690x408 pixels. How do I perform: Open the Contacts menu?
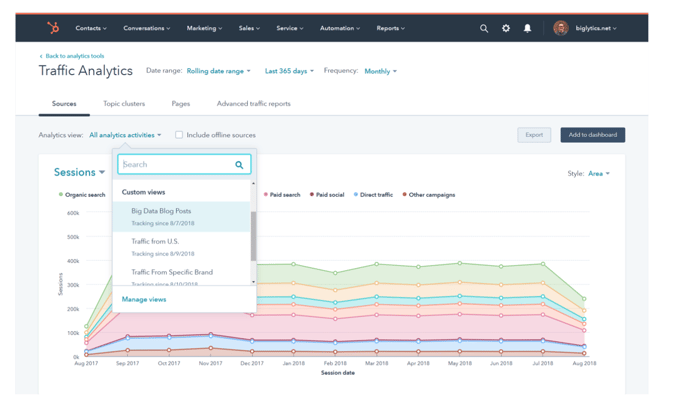click(x=91, y=28)
